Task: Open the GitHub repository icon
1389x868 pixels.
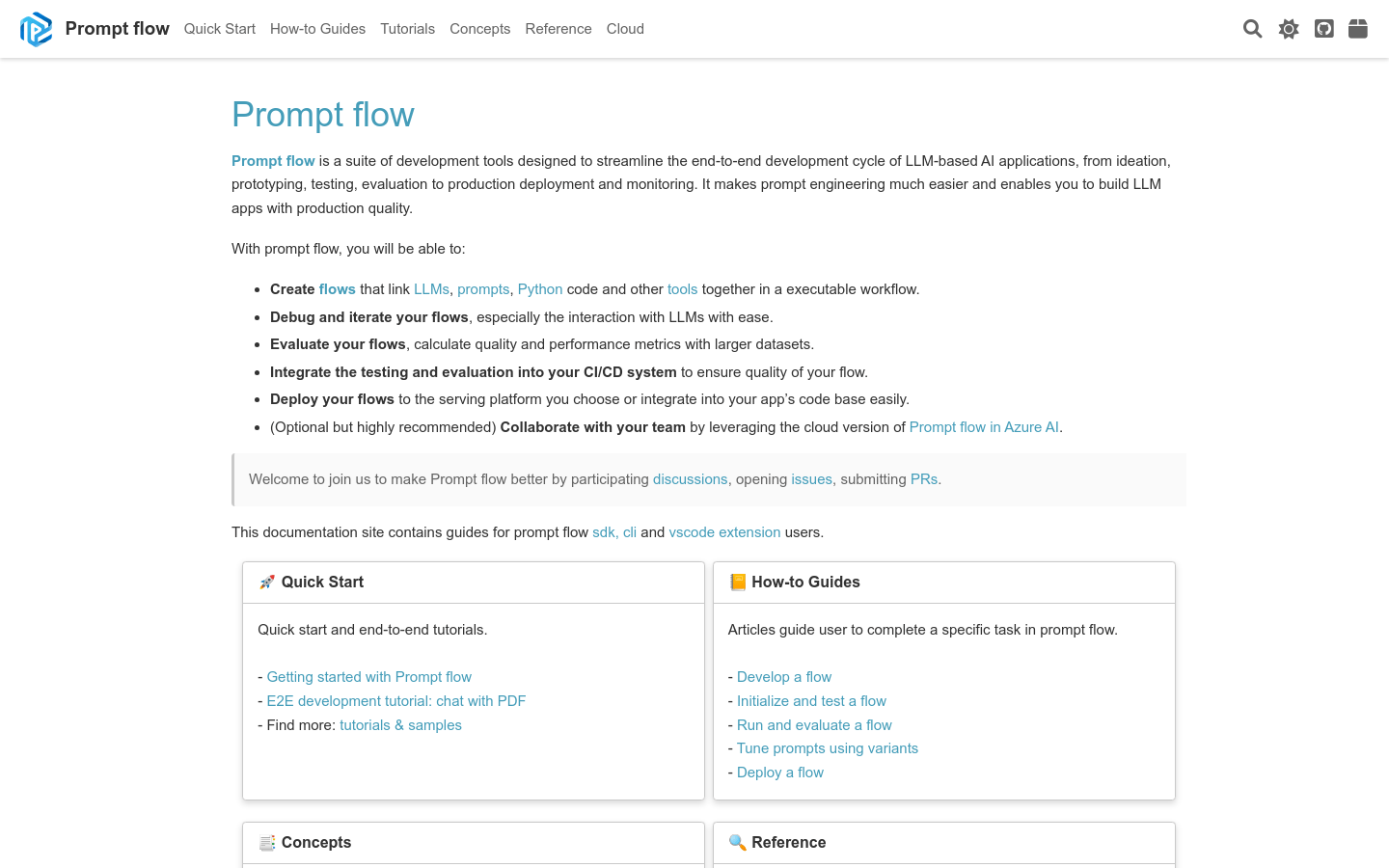Action: click(1324, 29)
